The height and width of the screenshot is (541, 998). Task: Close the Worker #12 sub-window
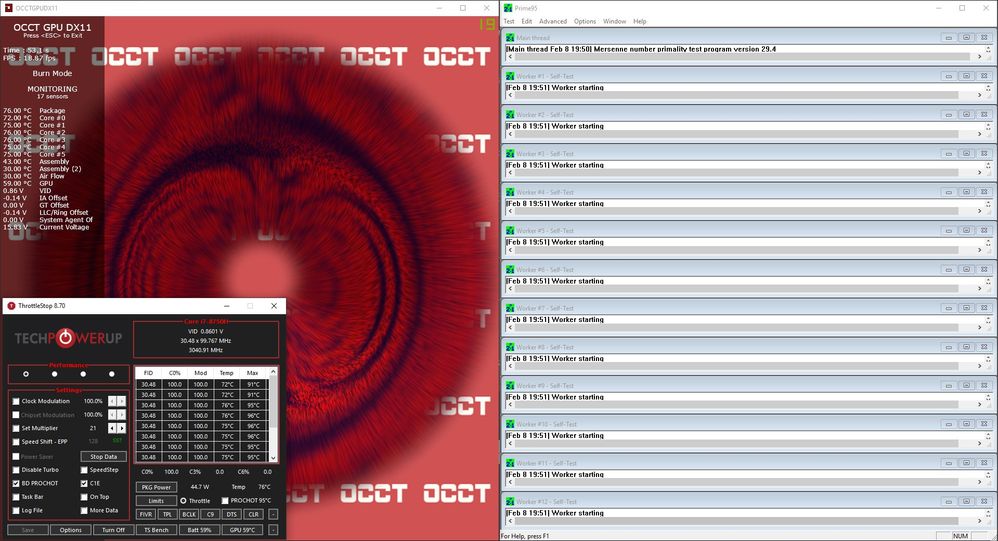pyautogui.click(x=984, y=502)
